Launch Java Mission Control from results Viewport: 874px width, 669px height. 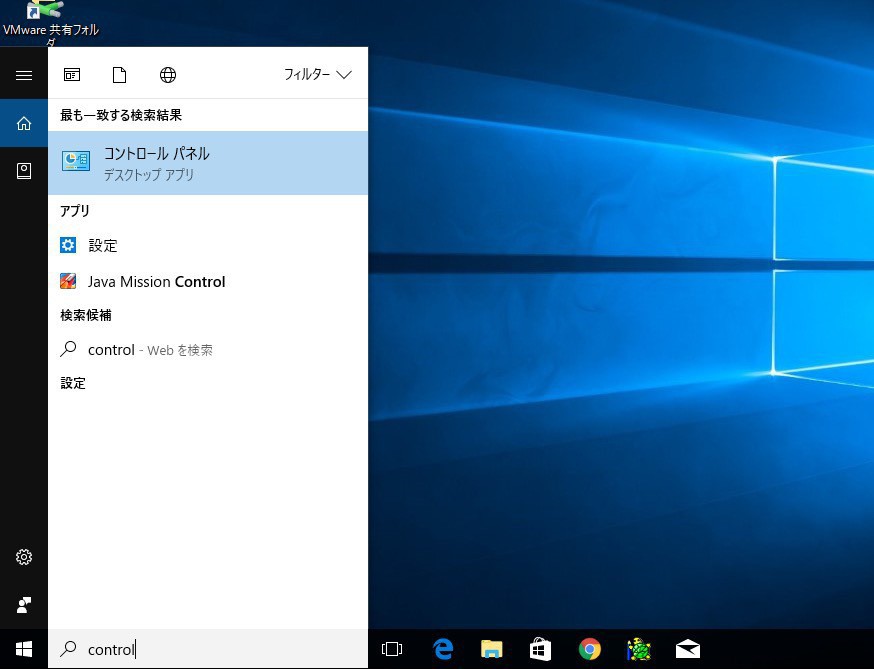[x=156, y=282]
